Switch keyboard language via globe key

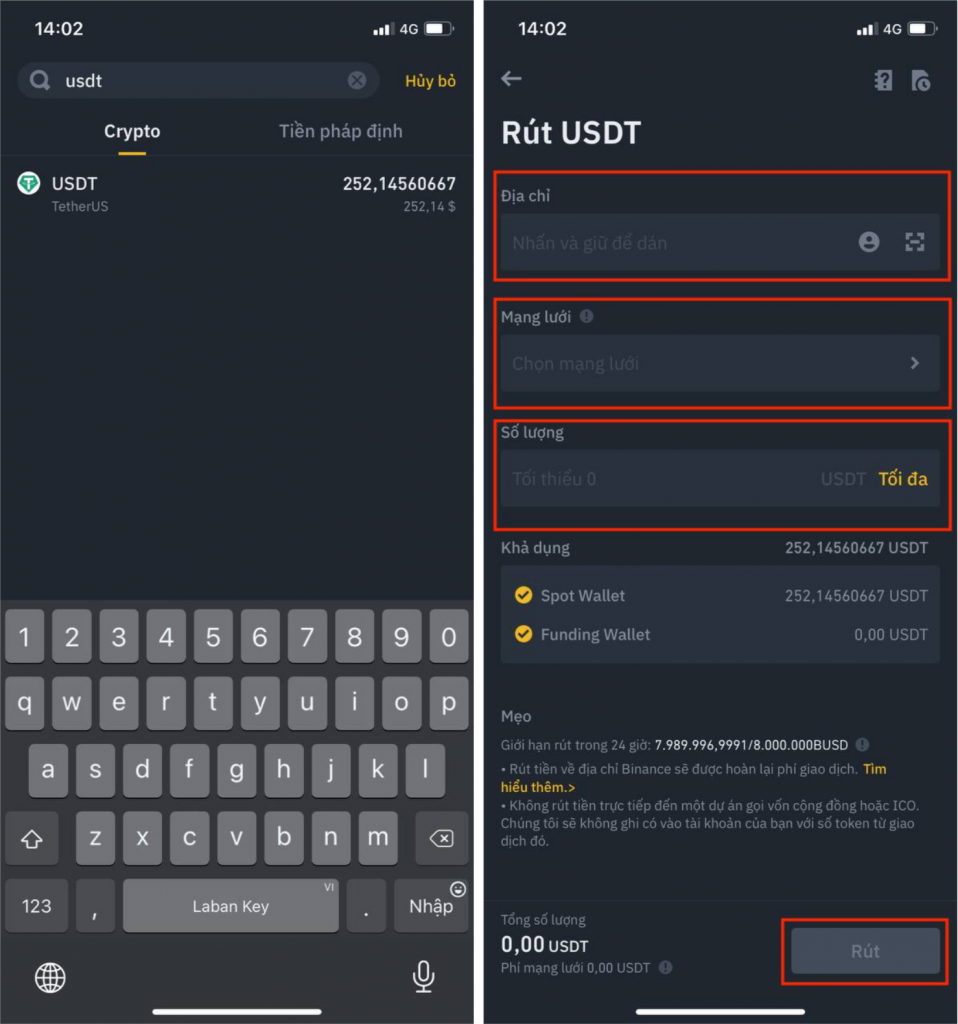coord(50,977)
